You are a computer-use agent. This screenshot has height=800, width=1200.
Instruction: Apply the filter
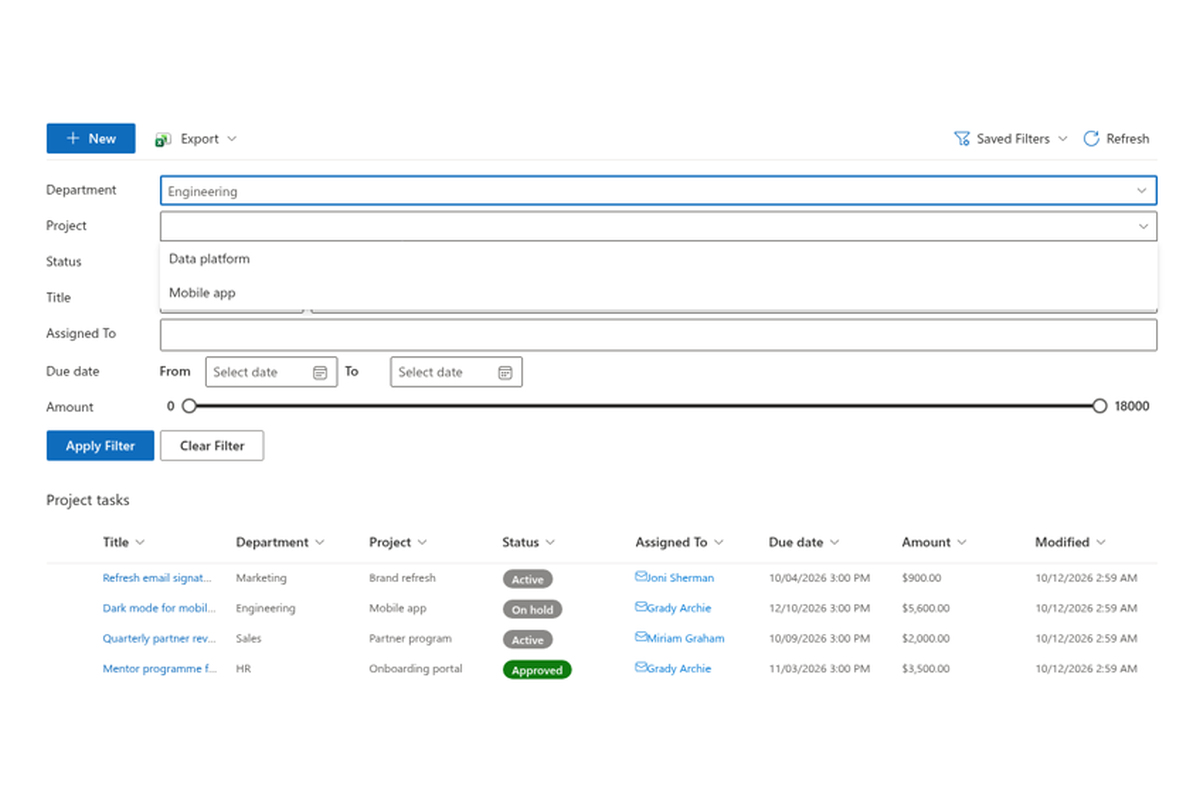click(x=100, y=446)
